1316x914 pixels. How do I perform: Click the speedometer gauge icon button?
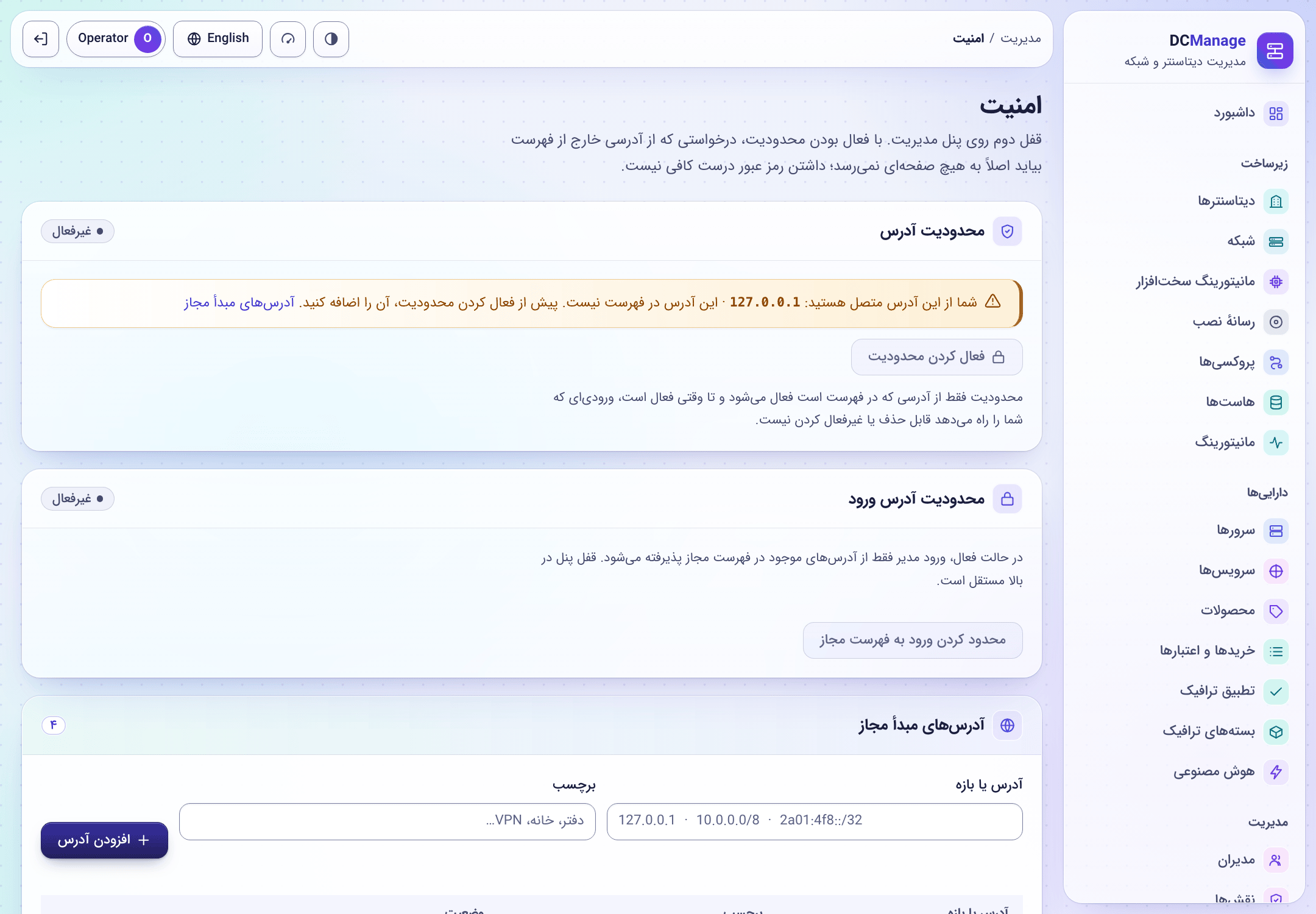288,39
